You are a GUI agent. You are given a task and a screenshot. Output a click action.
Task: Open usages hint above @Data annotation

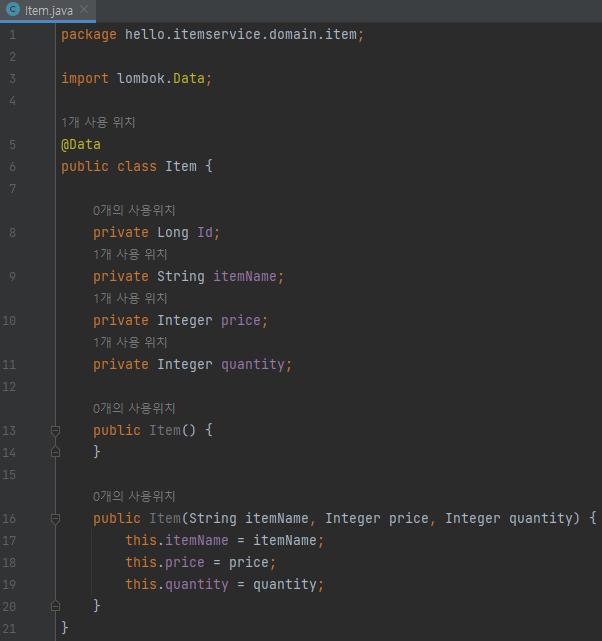pos(98,122)
